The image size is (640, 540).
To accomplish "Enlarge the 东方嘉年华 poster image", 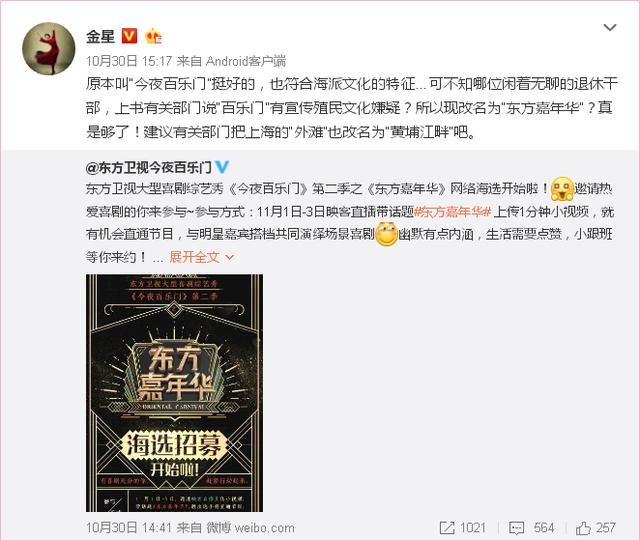I will tap(174, 393).
